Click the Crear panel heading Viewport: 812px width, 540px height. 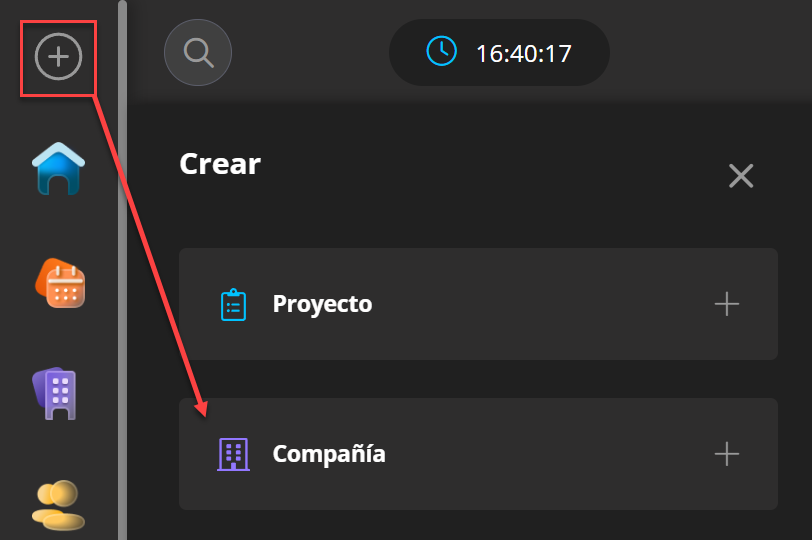pos(220,164)
